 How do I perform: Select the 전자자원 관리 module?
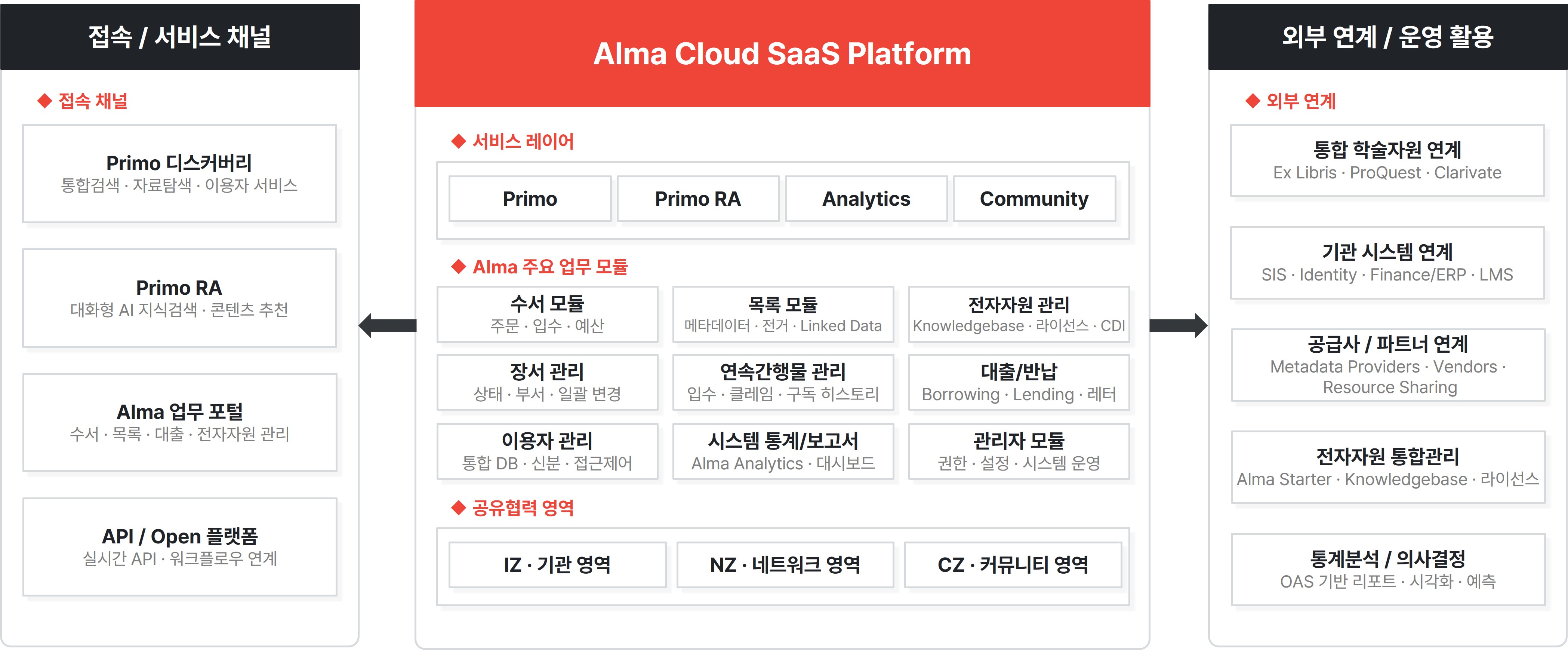[1019, 314]
